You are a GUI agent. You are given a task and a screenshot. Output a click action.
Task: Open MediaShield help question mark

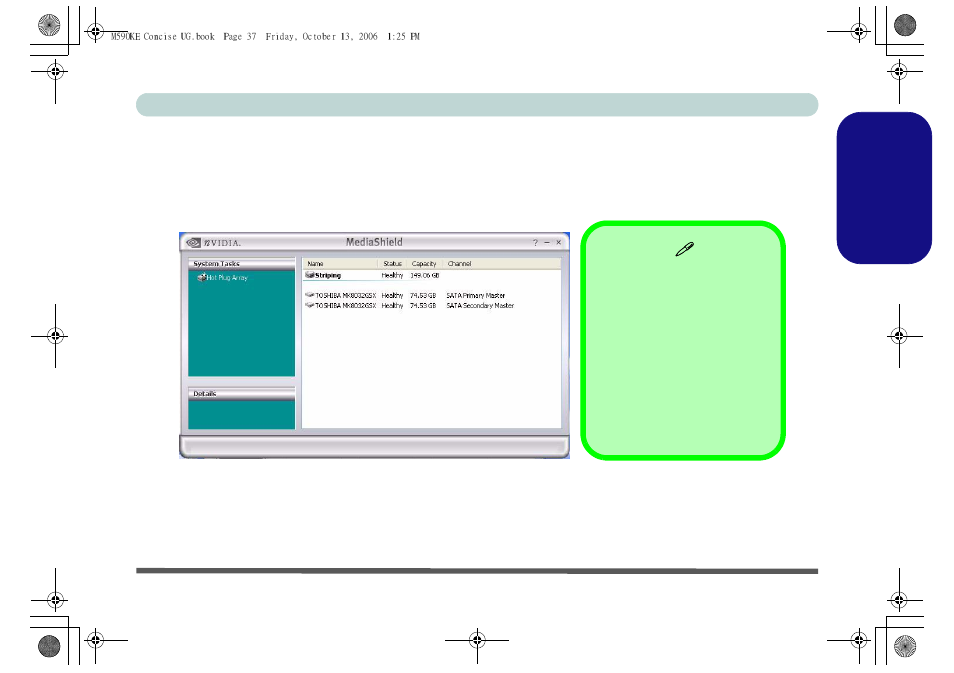tap(535, 242)
